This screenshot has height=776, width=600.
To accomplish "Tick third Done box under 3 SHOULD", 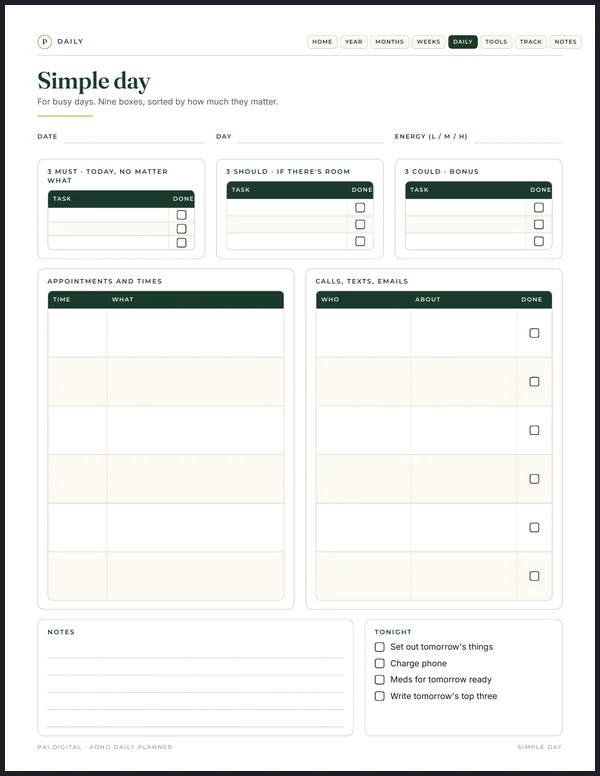I will (360, 241).
